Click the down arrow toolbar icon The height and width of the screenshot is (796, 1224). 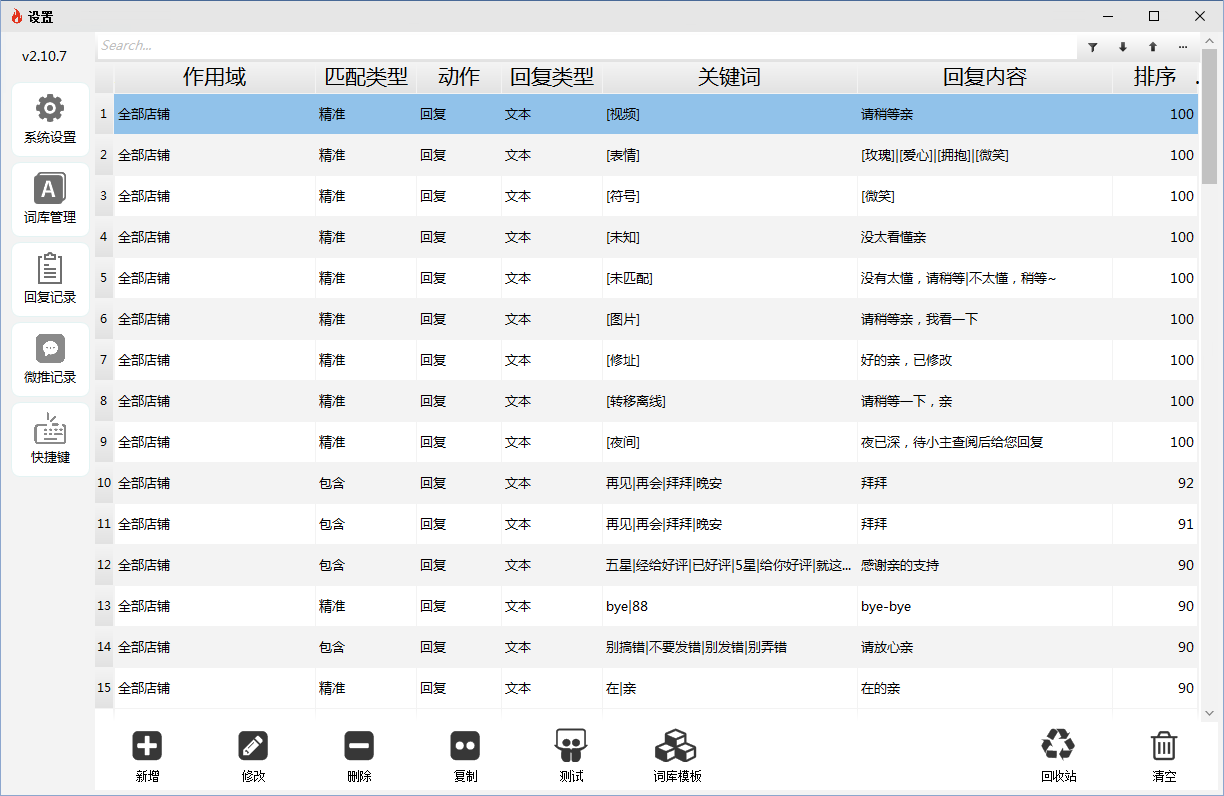click(1122, 46)
